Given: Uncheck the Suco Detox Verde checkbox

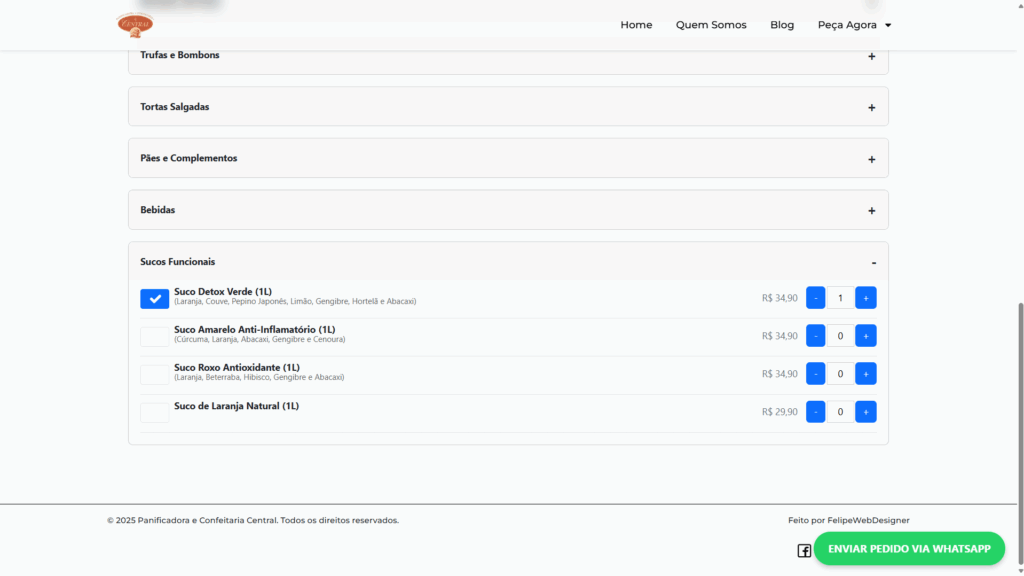Looking at the screenshot, I should click(x=155, y=298).
